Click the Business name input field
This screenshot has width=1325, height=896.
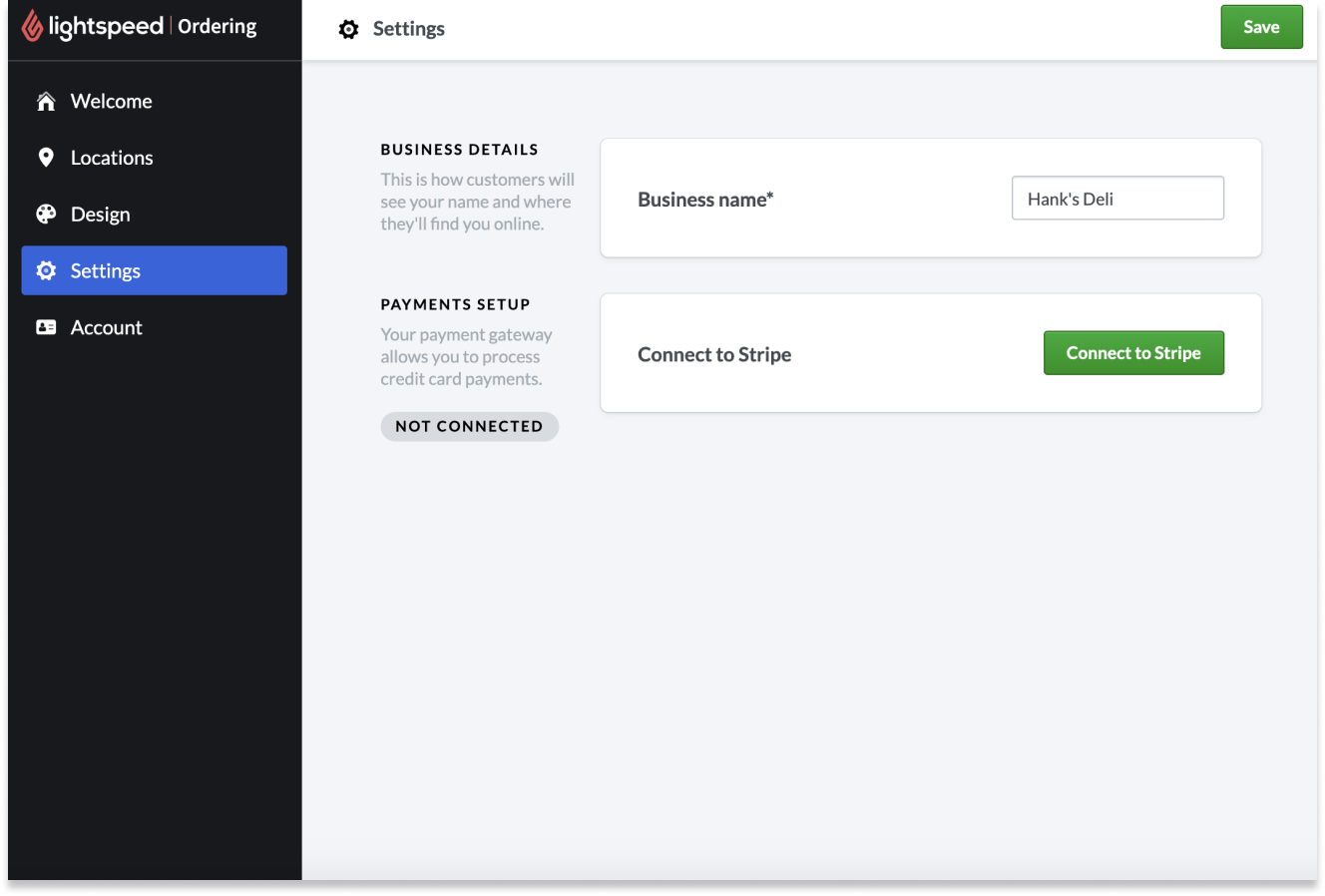point(1117,199)
